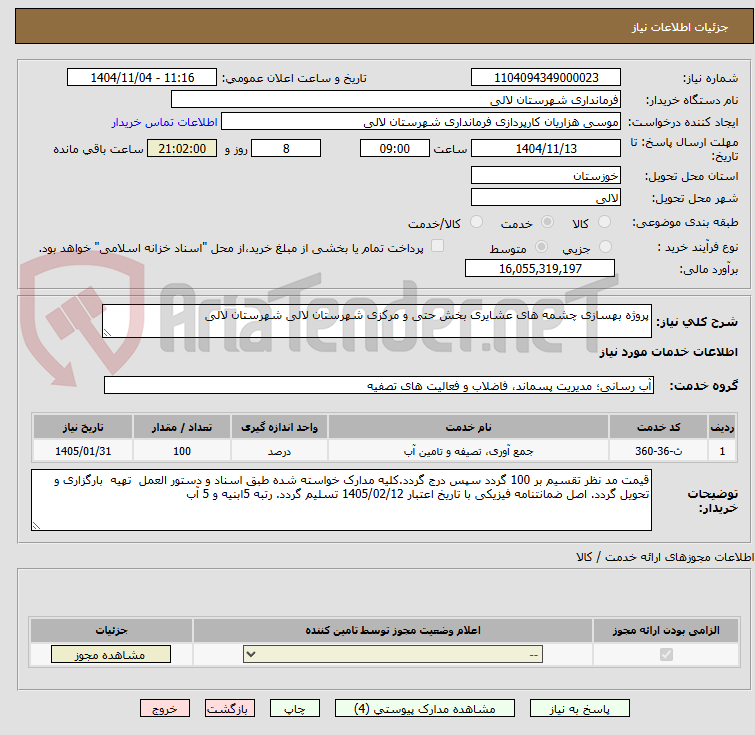
Task: Click request creator name field
Action: click(x=421, y=122)
